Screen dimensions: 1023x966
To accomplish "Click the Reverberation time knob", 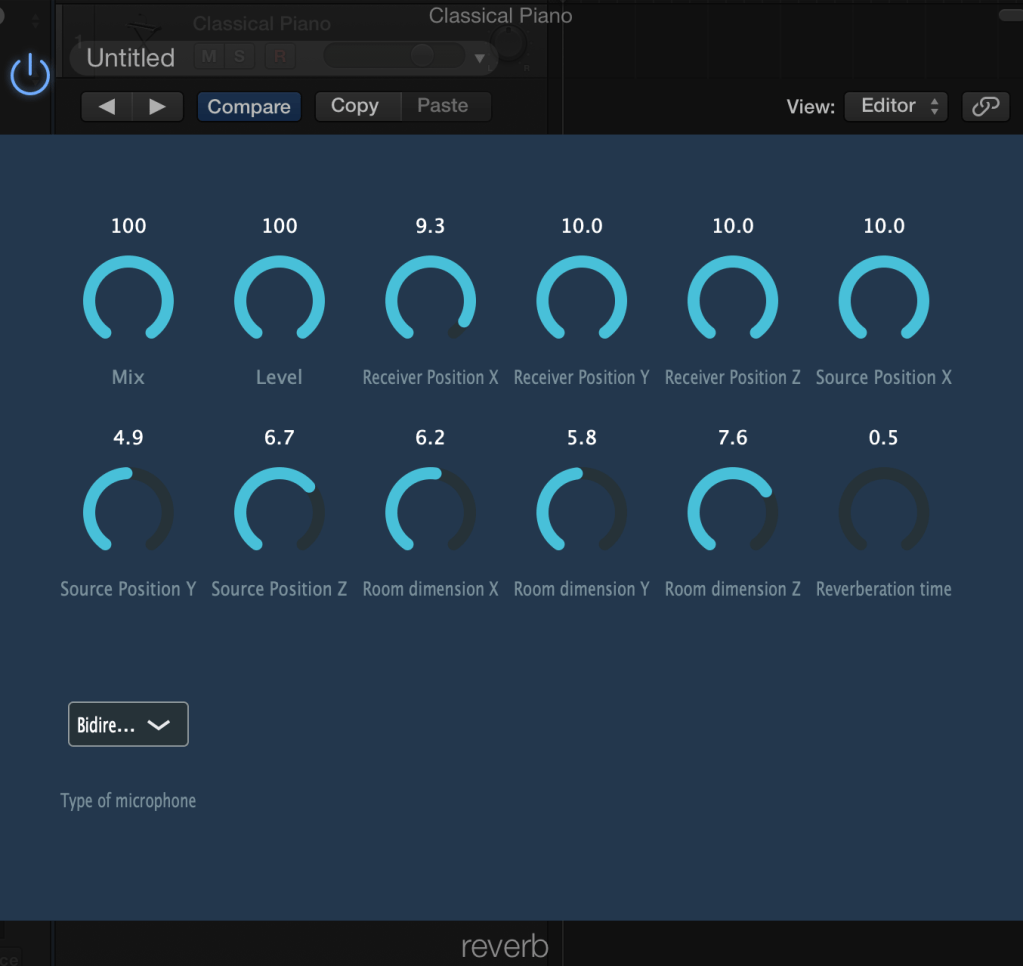I will pos(884,512).
